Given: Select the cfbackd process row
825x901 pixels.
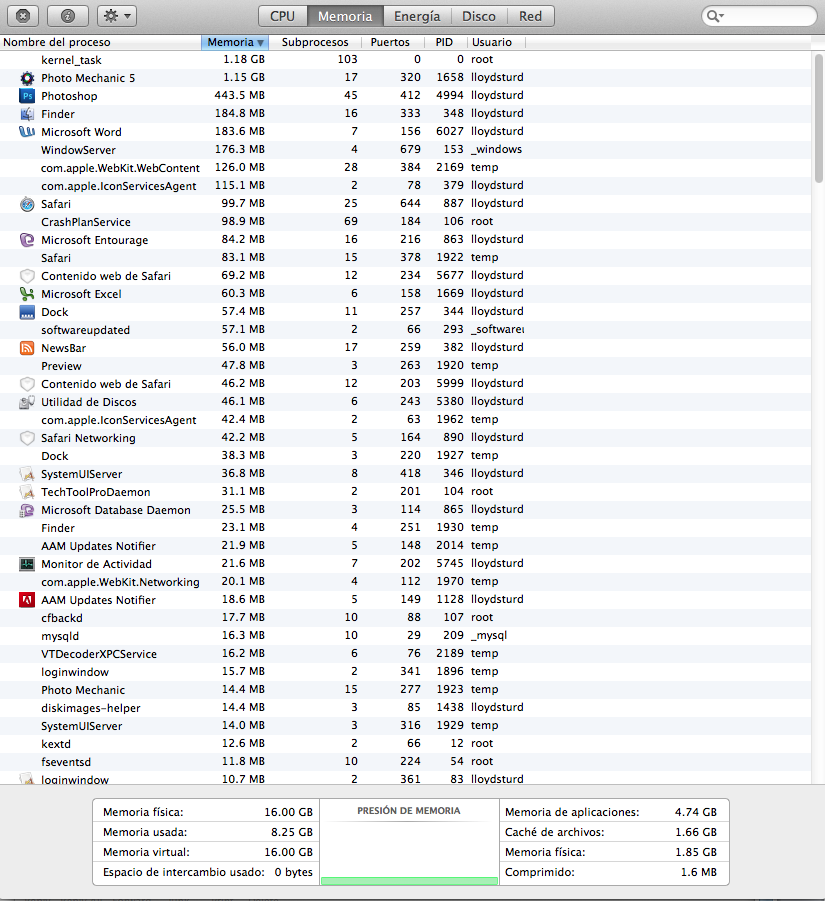Looking at the screenshot, I should click(x=406, y=618).
